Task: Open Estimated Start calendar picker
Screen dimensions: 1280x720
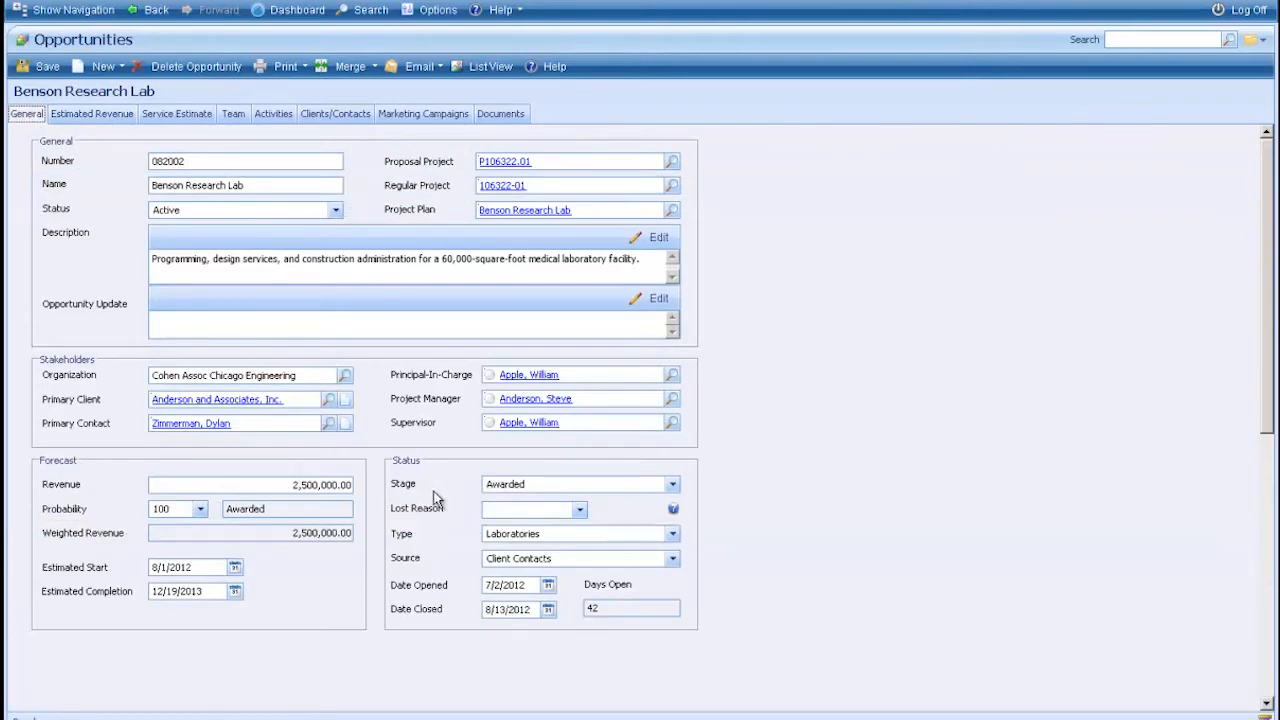Action: click(x=234, y=567)
